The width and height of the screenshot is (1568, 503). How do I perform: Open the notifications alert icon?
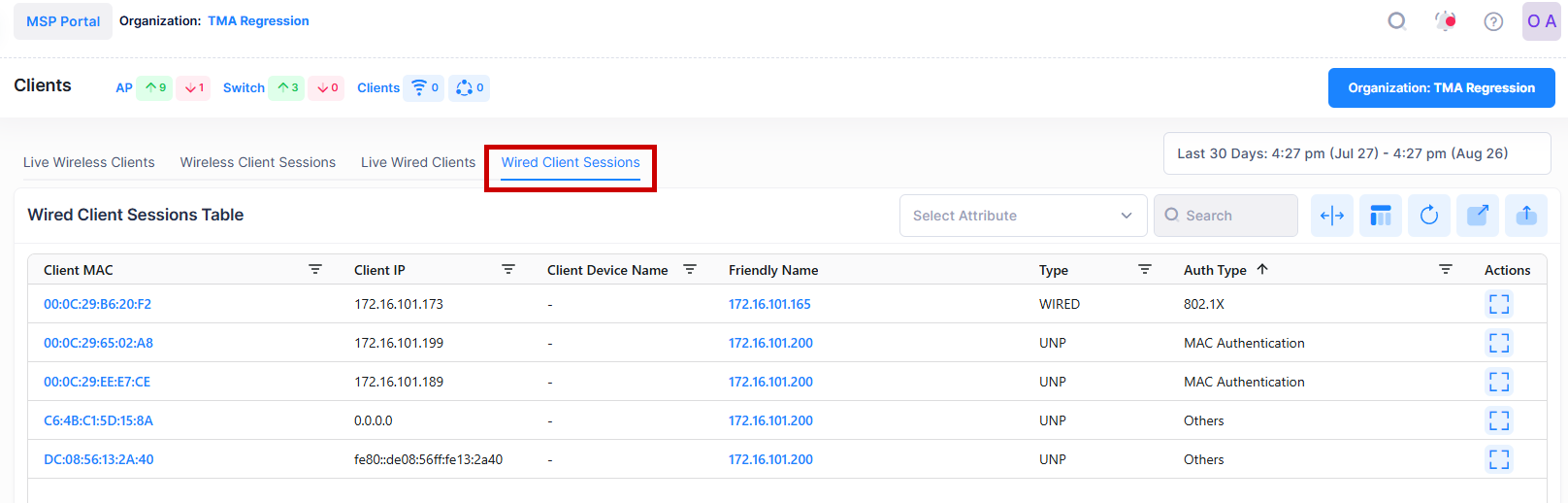[1446, 21]
